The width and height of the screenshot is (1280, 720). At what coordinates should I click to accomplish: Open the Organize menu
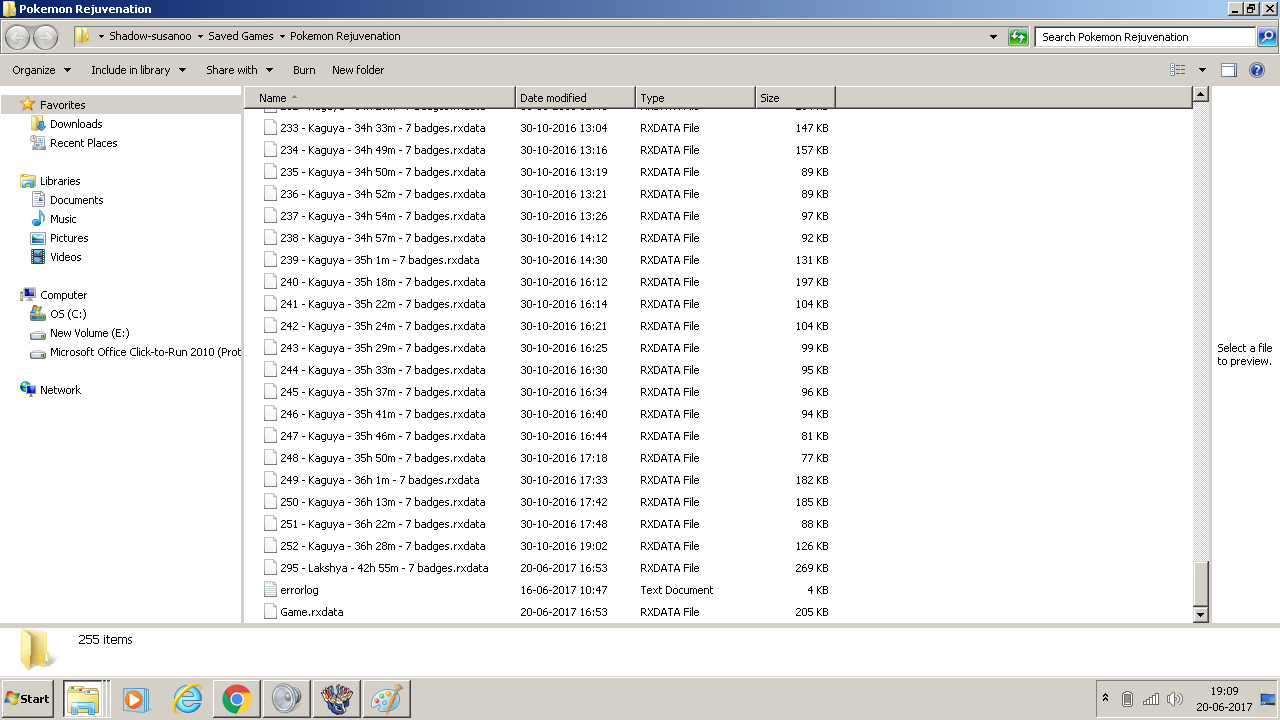(41, 70)
